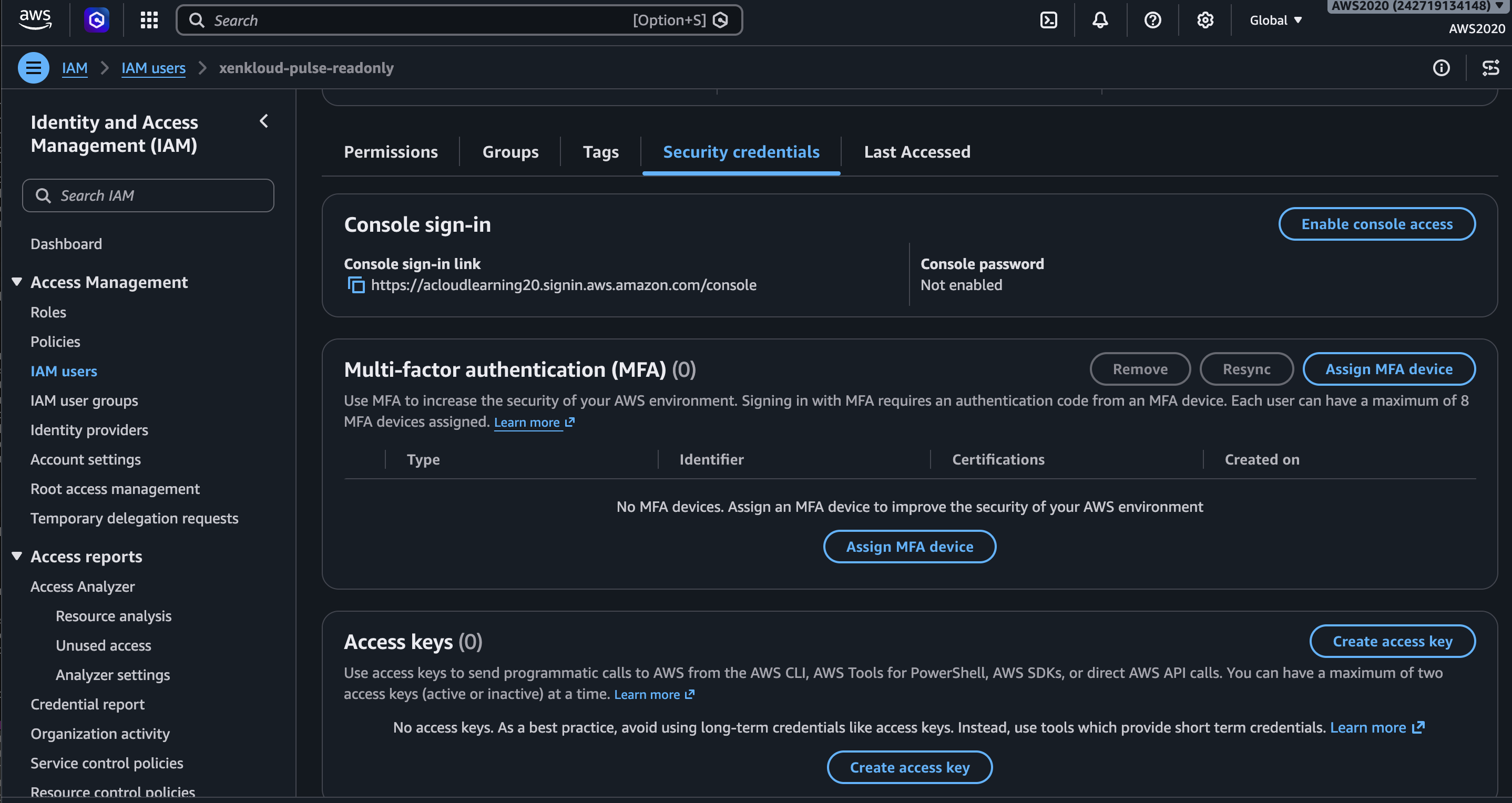This screenshot has height=803, width=1512.
Task: Click the Certifications column header
Action: click(x=998, y=459)
